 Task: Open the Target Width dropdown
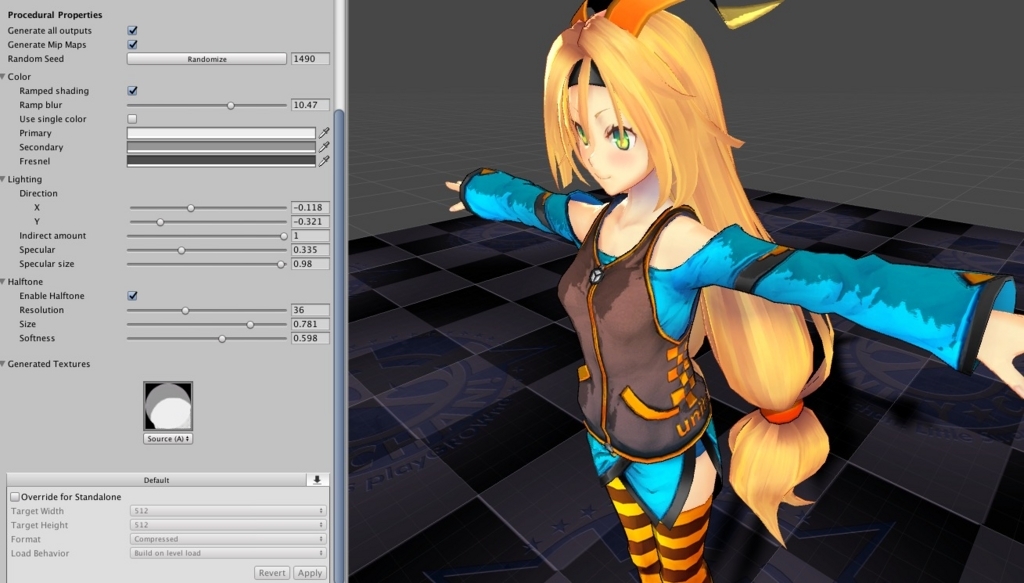[x=228, y=511]
